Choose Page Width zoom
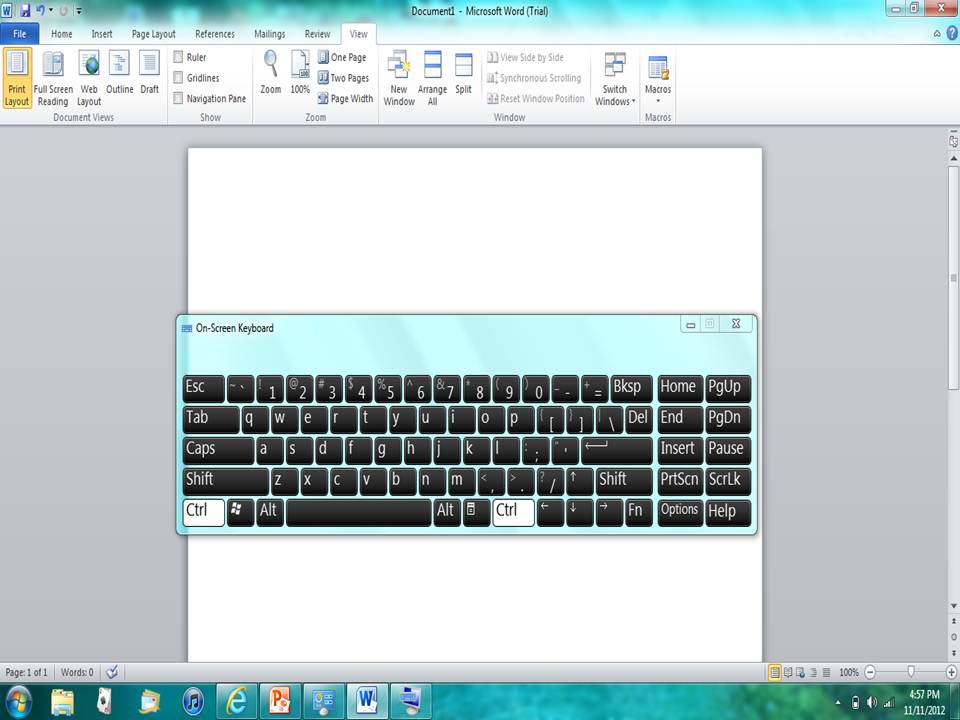The image size is (960, 720). tap(345, 99)
